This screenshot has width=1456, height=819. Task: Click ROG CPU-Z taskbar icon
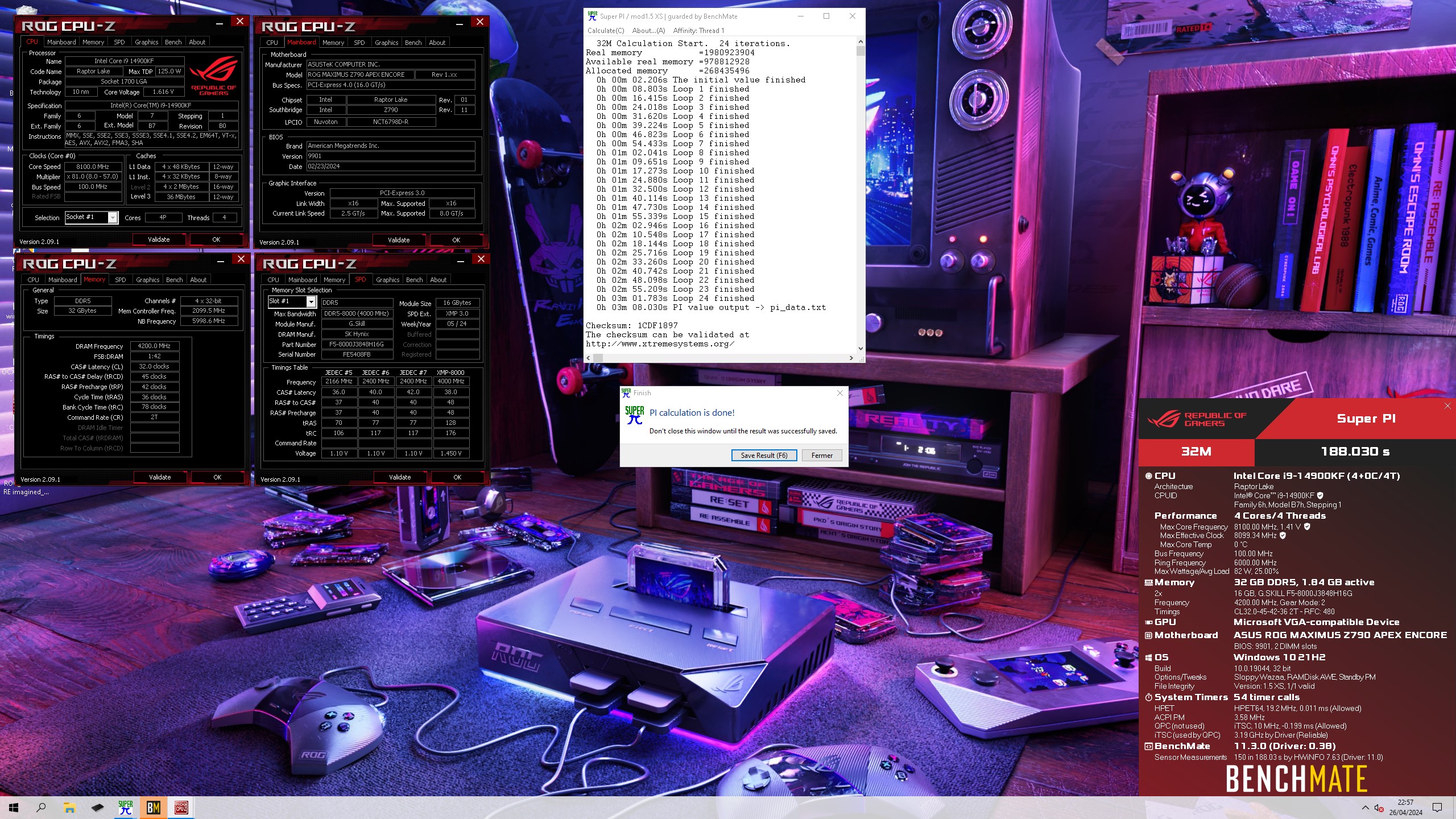click(x=181, y=807)
